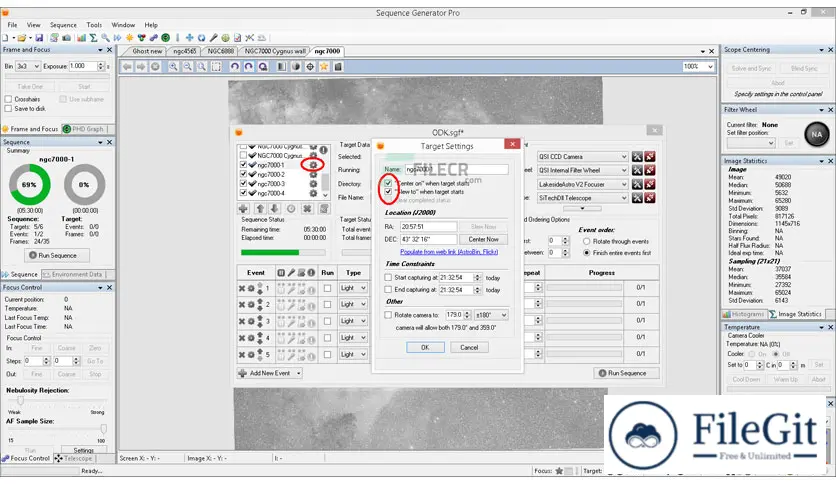Tick Run checkbox for event 1

pyautogui.click(x=327, y=288)
